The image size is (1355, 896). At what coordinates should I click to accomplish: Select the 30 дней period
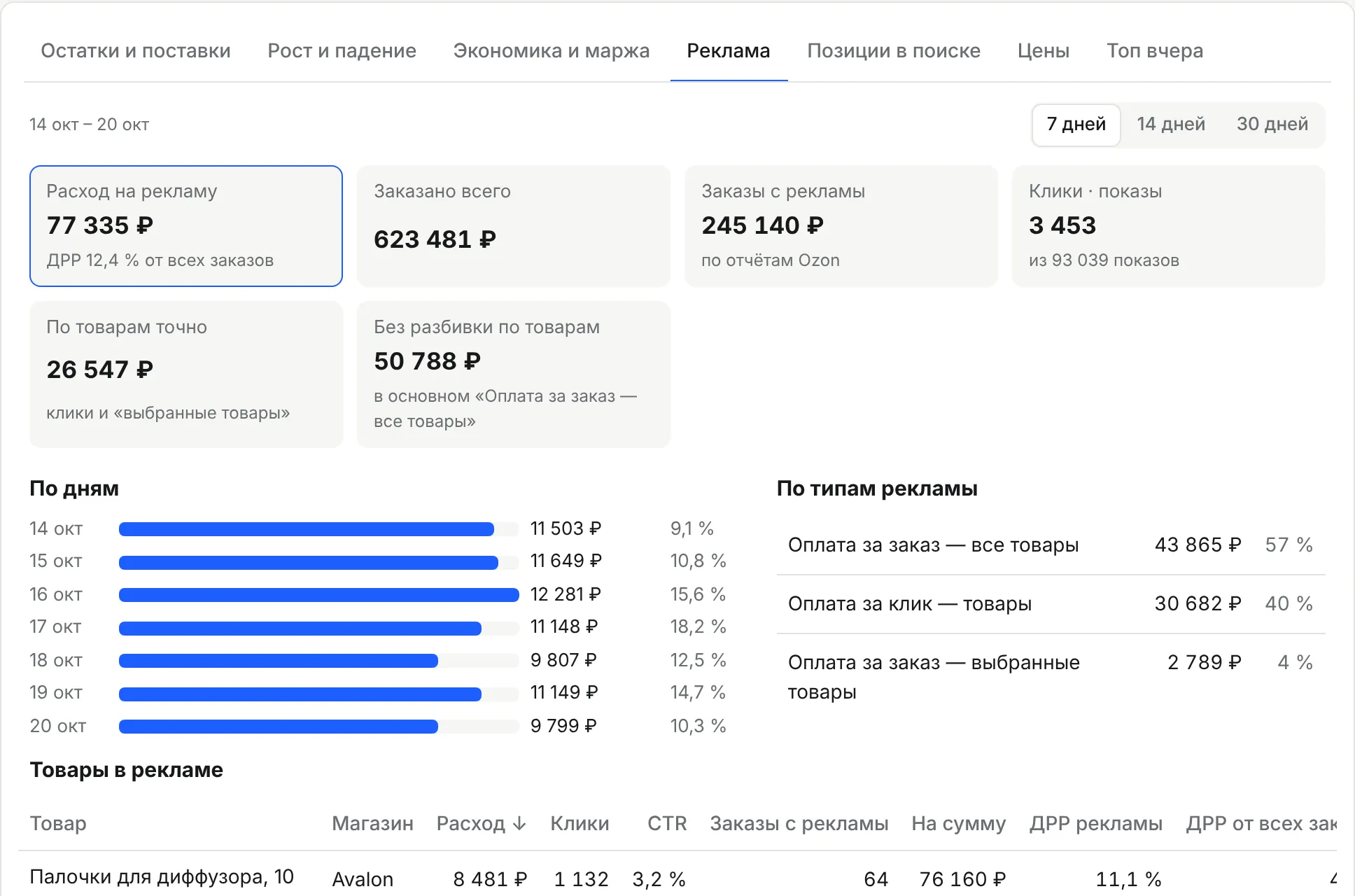[x=1272, y=125]
